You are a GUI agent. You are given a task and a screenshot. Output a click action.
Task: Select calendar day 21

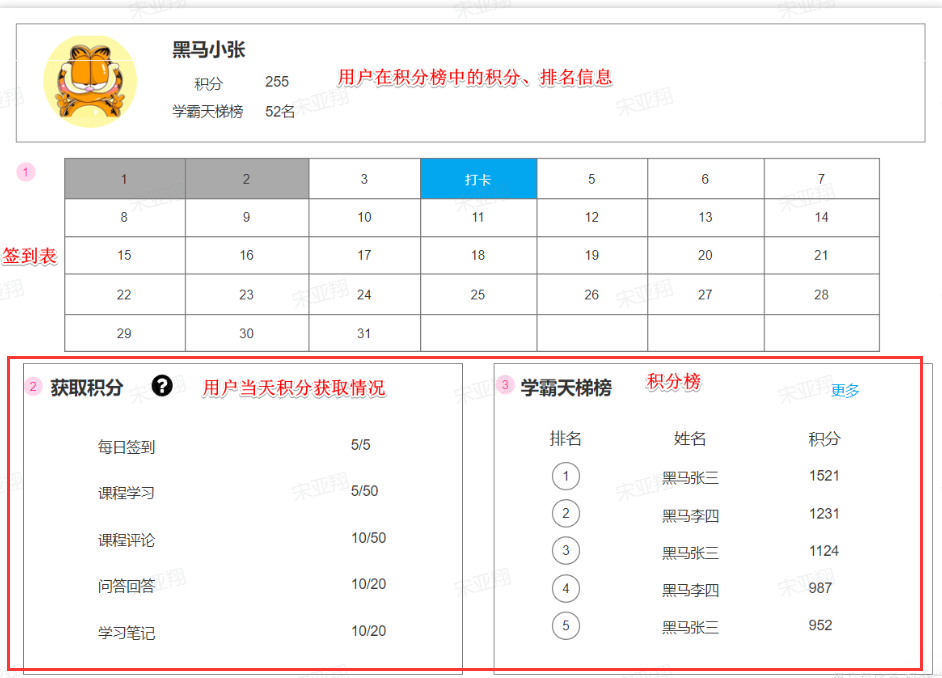coord(821,255)
